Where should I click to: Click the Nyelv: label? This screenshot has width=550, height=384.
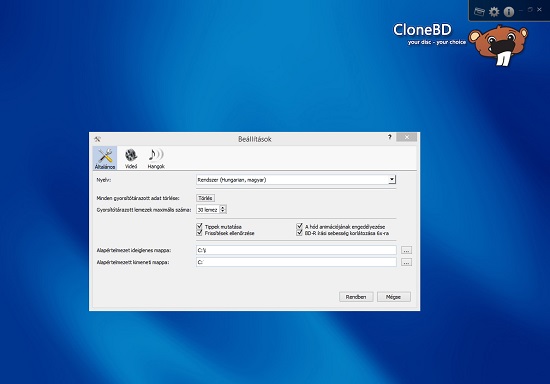(x=103, y=180)
